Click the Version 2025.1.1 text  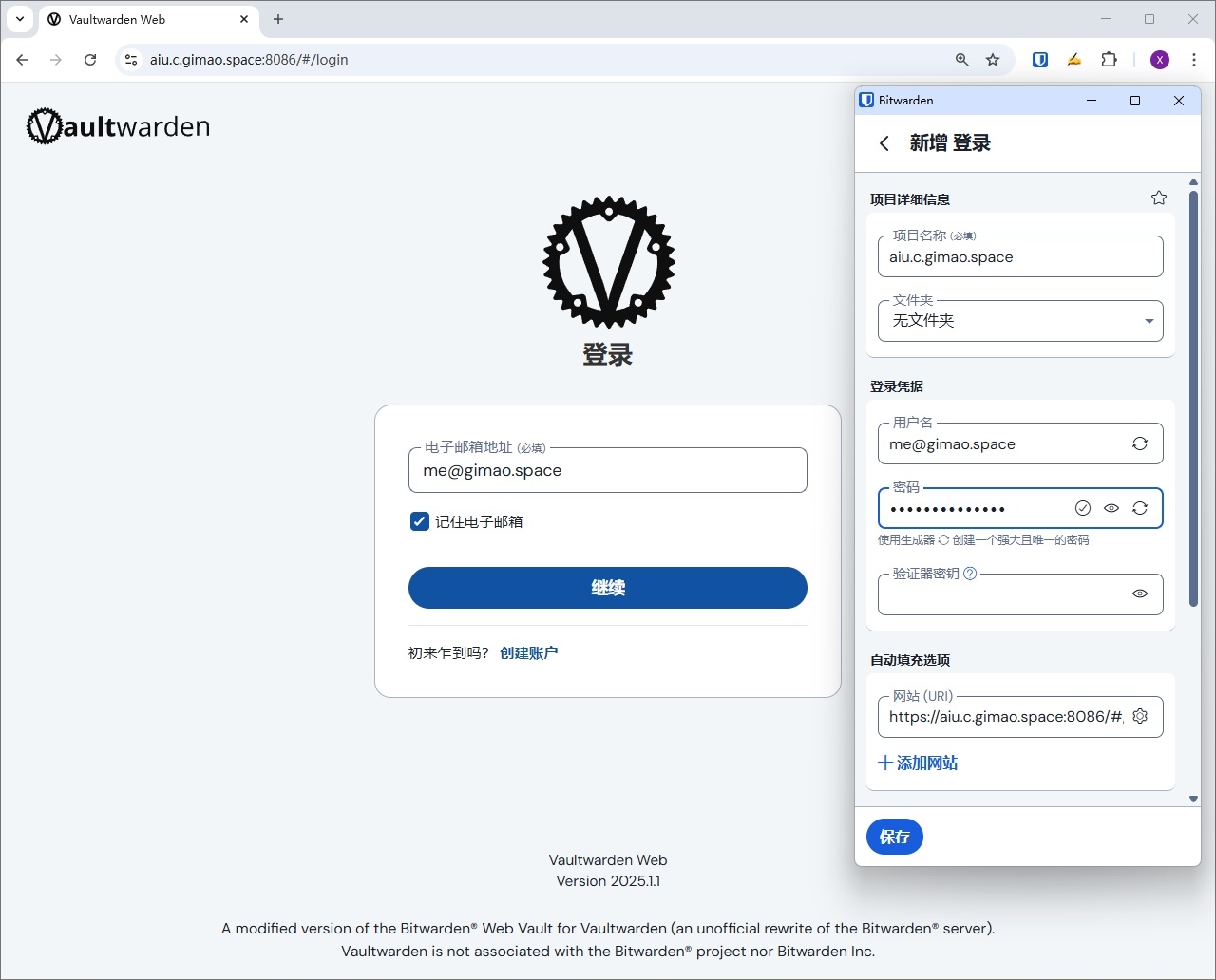[608, 881]
